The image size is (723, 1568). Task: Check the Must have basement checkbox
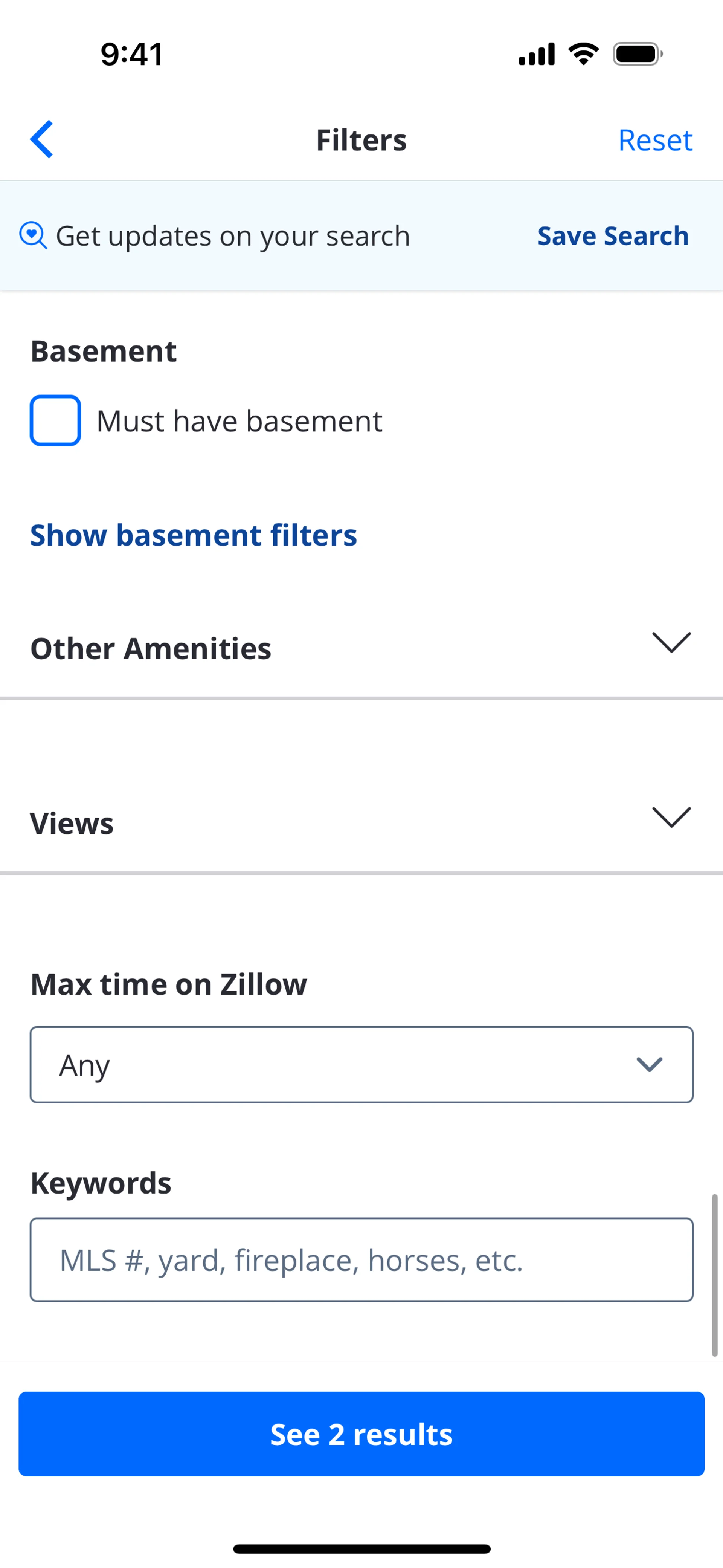pyautogui.click(x=55, y=420)
